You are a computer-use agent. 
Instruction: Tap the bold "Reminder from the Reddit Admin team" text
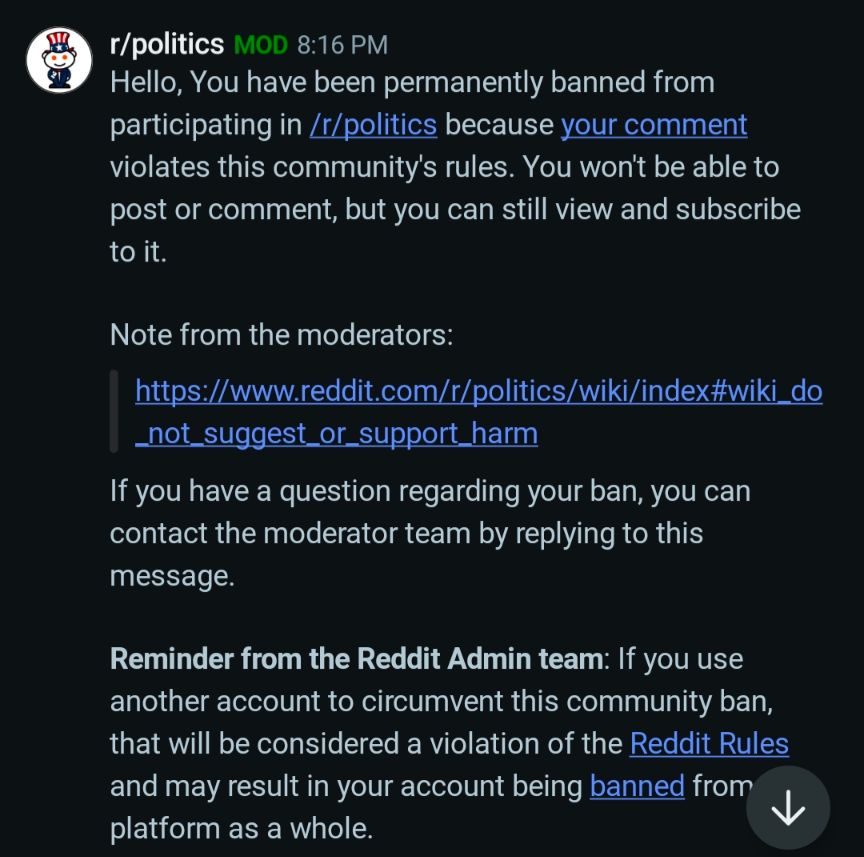pos(357,659)
